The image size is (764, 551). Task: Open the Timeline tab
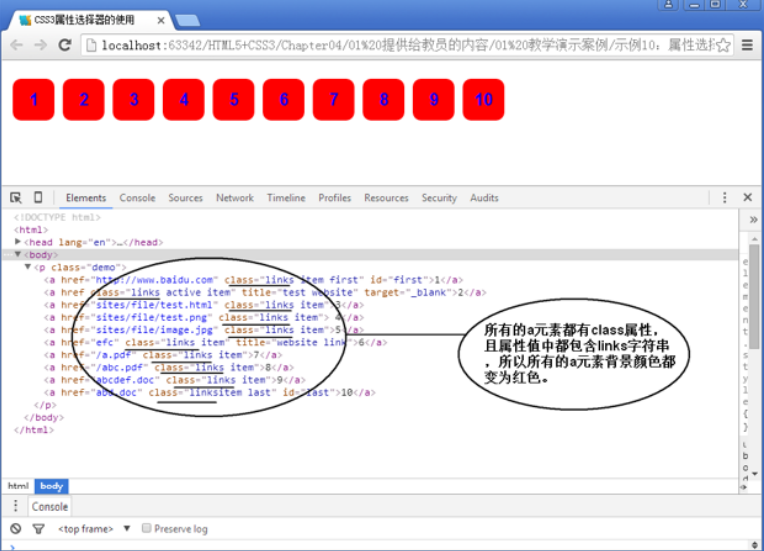[286, 198]
